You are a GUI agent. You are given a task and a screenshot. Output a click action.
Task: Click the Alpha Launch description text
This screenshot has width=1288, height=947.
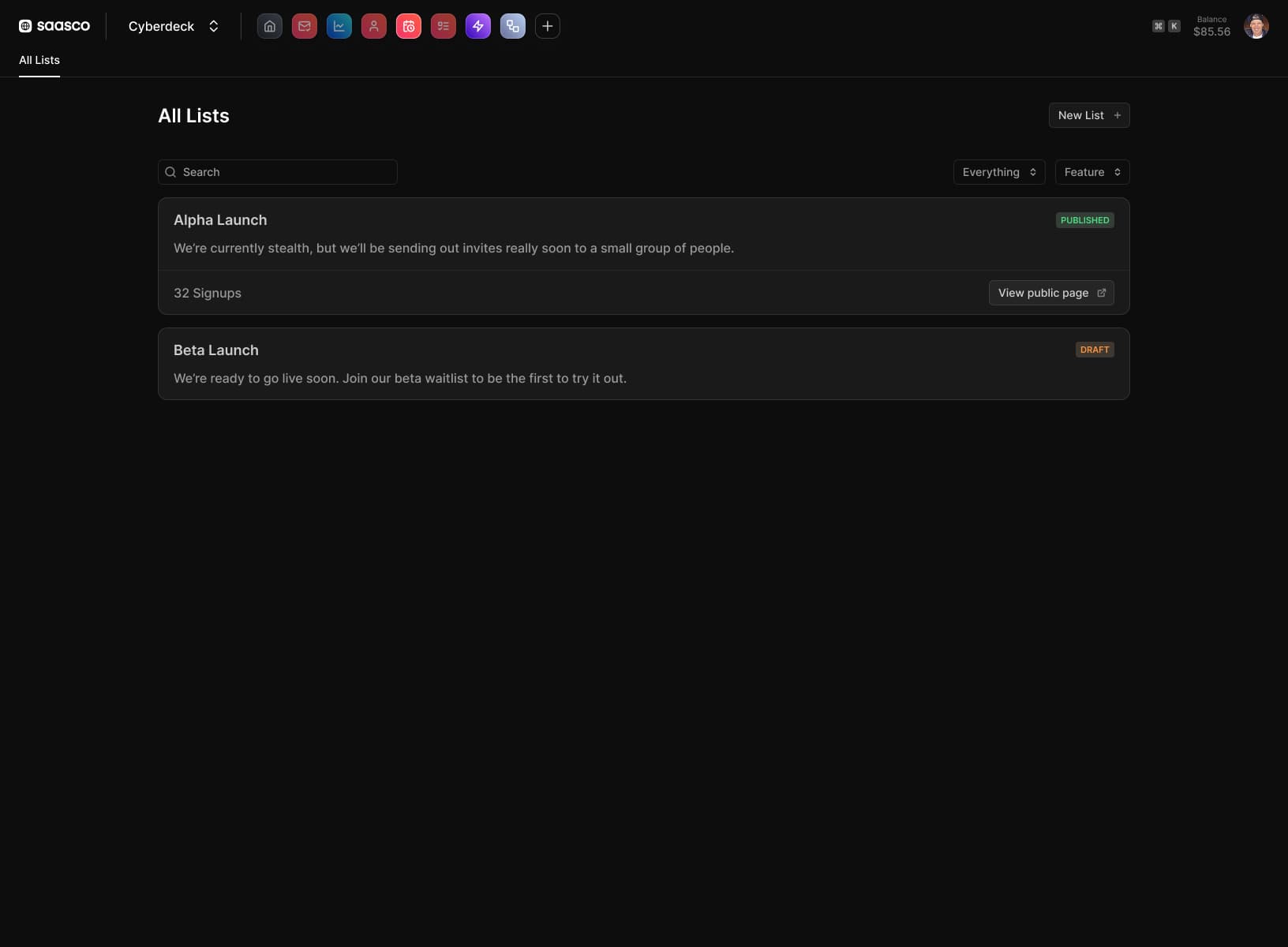[x=454, y=248]
